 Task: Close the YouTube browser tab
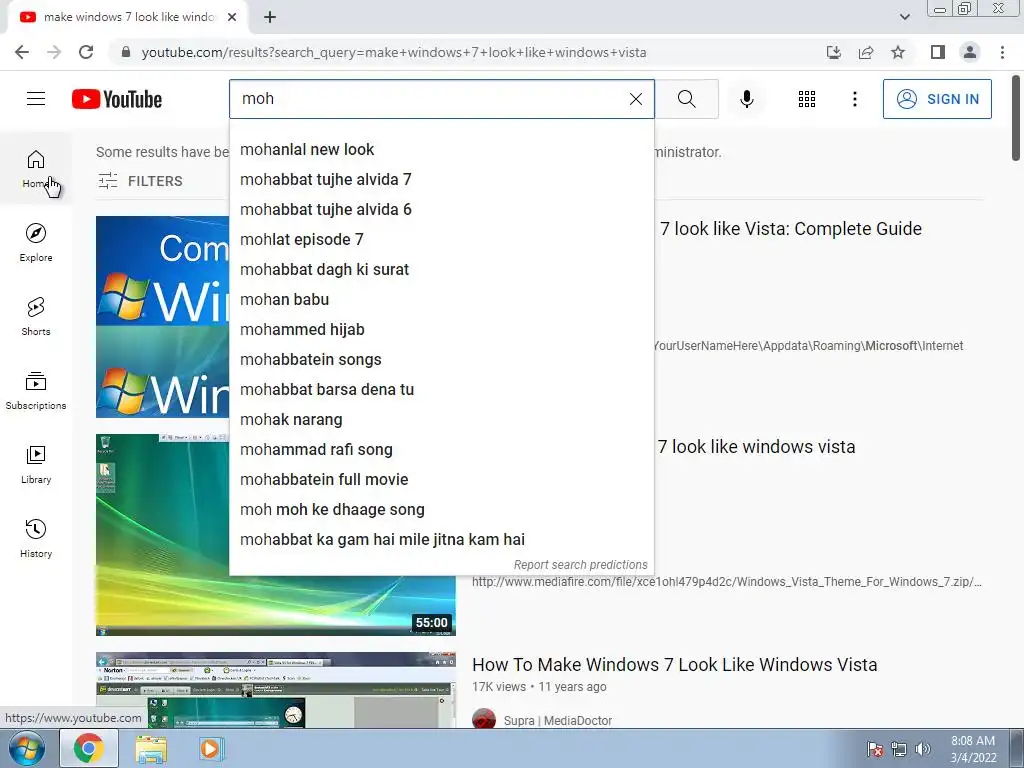[x=232, y=17]
